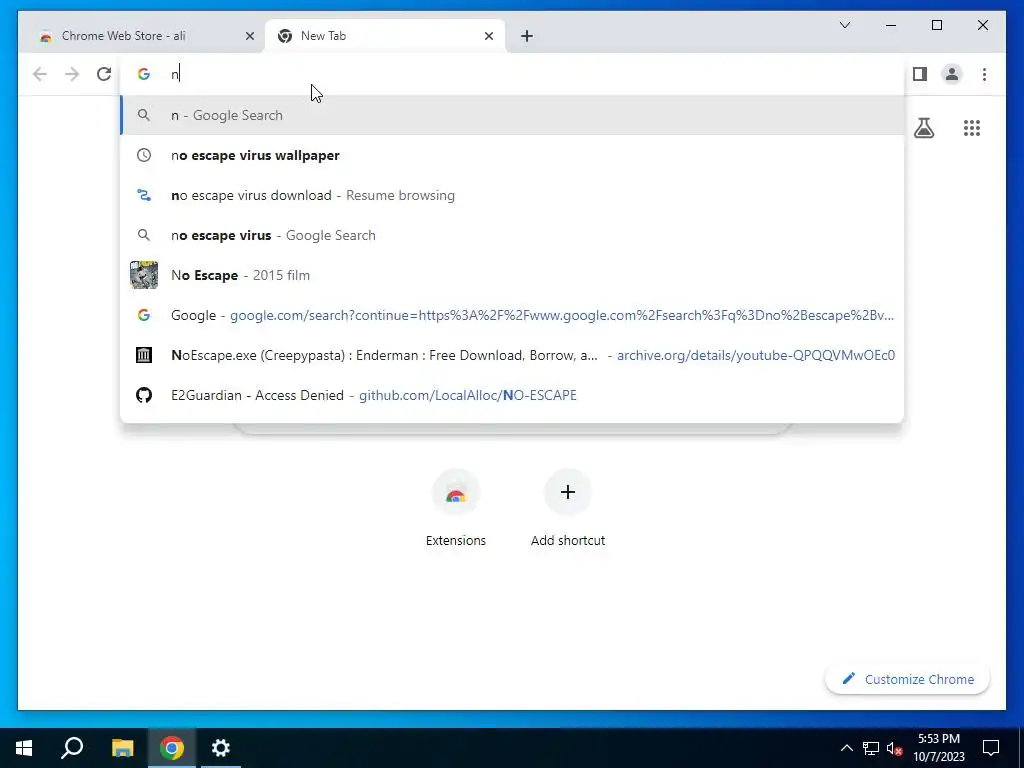This screenshot has width=1024, height=768.
Task: Open the profile avatar icon
Action: (952, 74)
